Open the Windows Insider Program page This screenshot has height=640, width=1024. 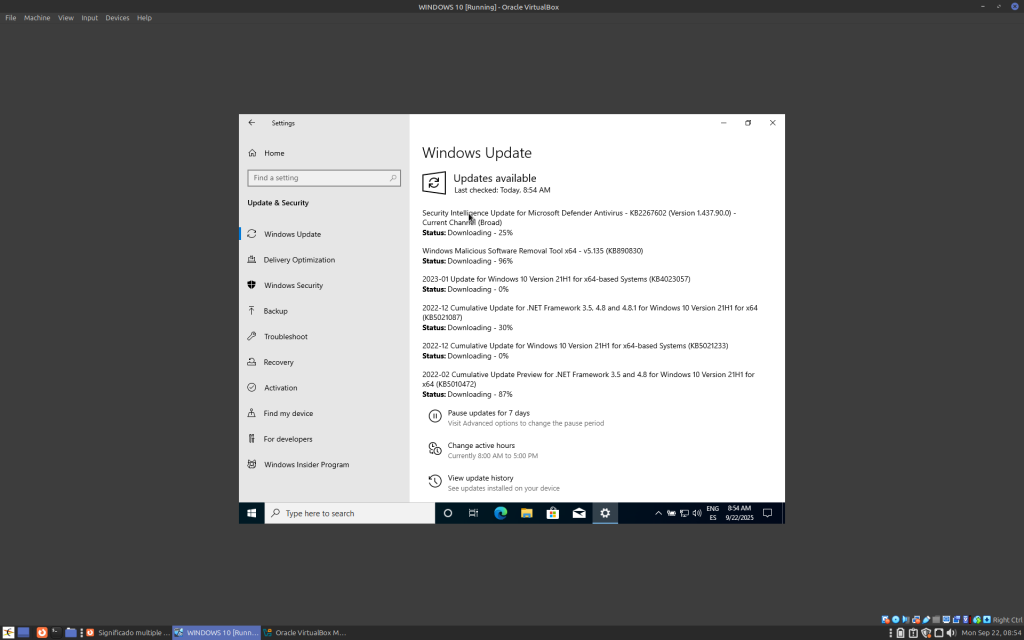[306, 465]
